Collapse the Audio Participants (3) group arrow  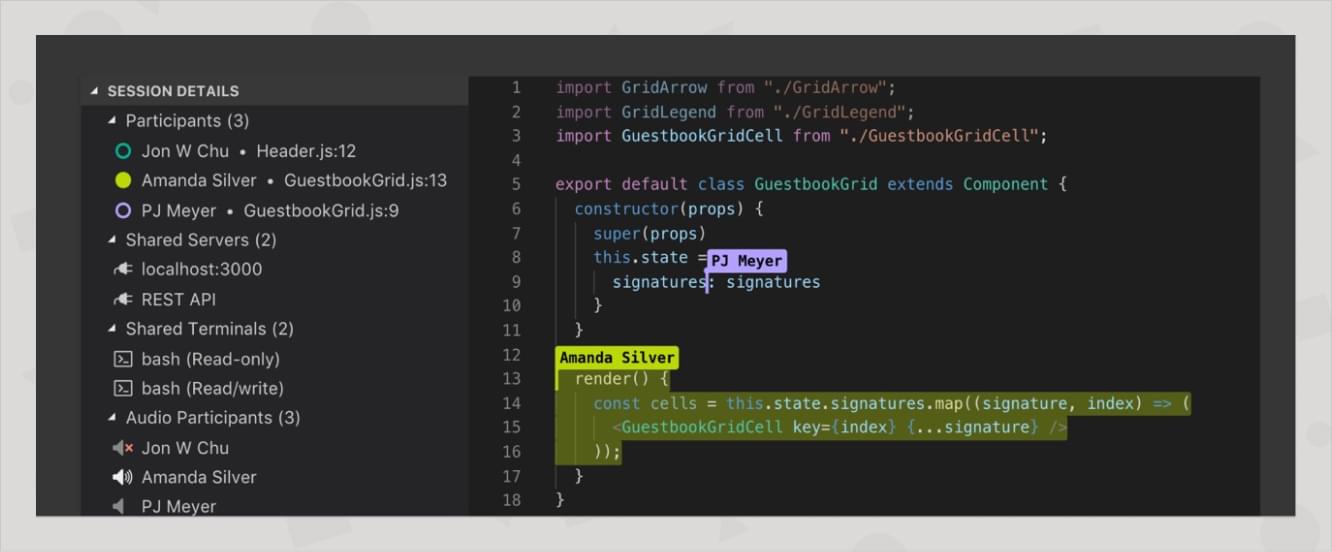[x=113, y=418]
